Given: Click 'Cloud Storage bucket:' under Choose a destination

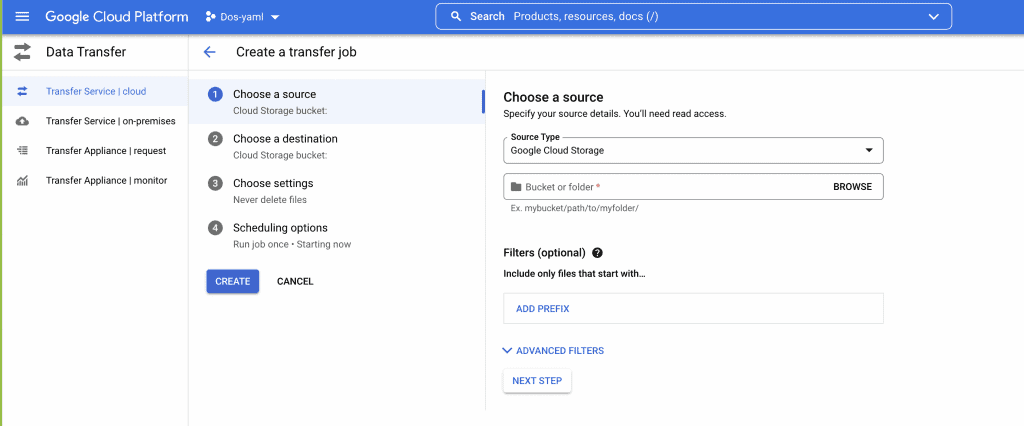Looking at the screenshot, I should (x=280, y=156).
